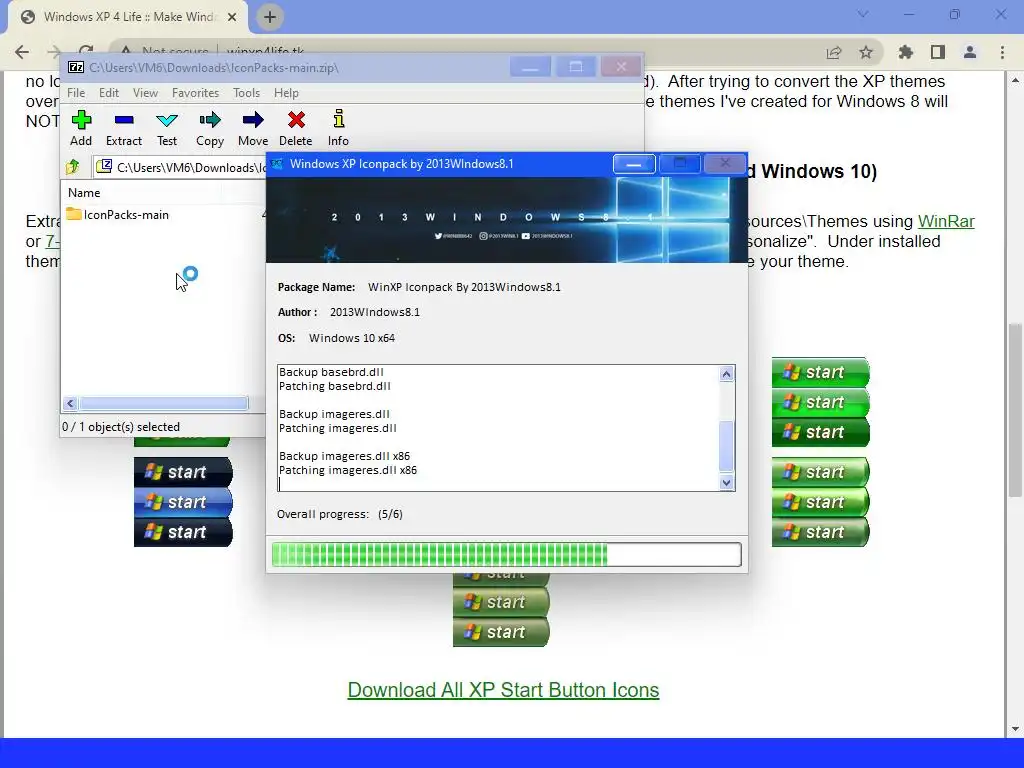Run the Test tool in 7-Zip
Viewport: 1024px width, 768px height.
[x=167, y=129]
